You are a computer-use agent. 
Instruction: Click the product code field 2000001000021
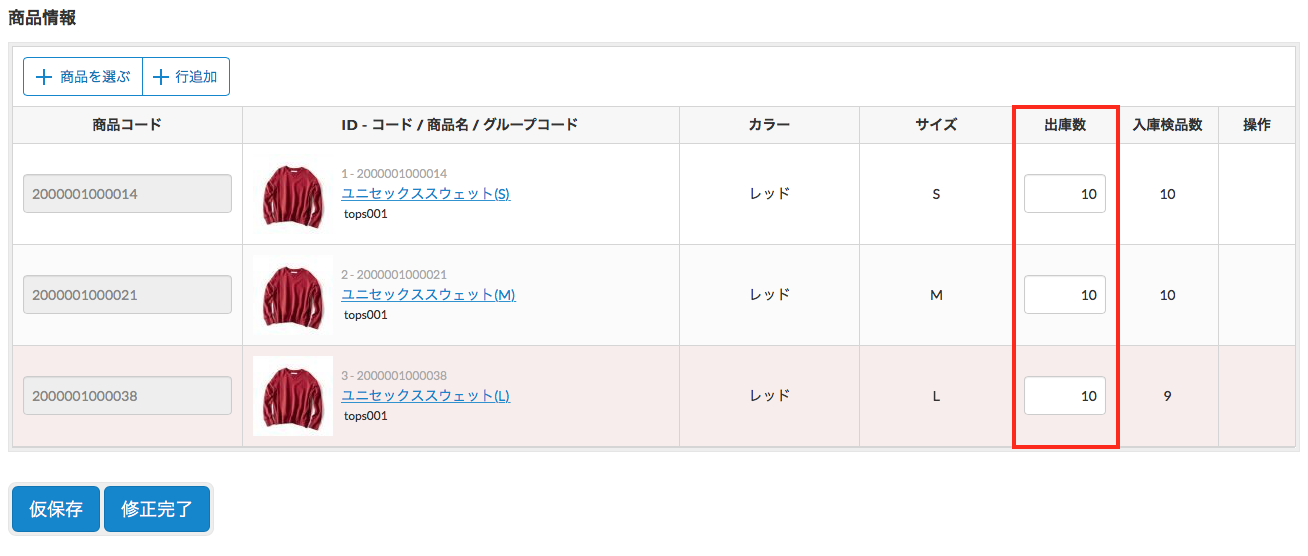pyautogui.click(x=128, y=295)
